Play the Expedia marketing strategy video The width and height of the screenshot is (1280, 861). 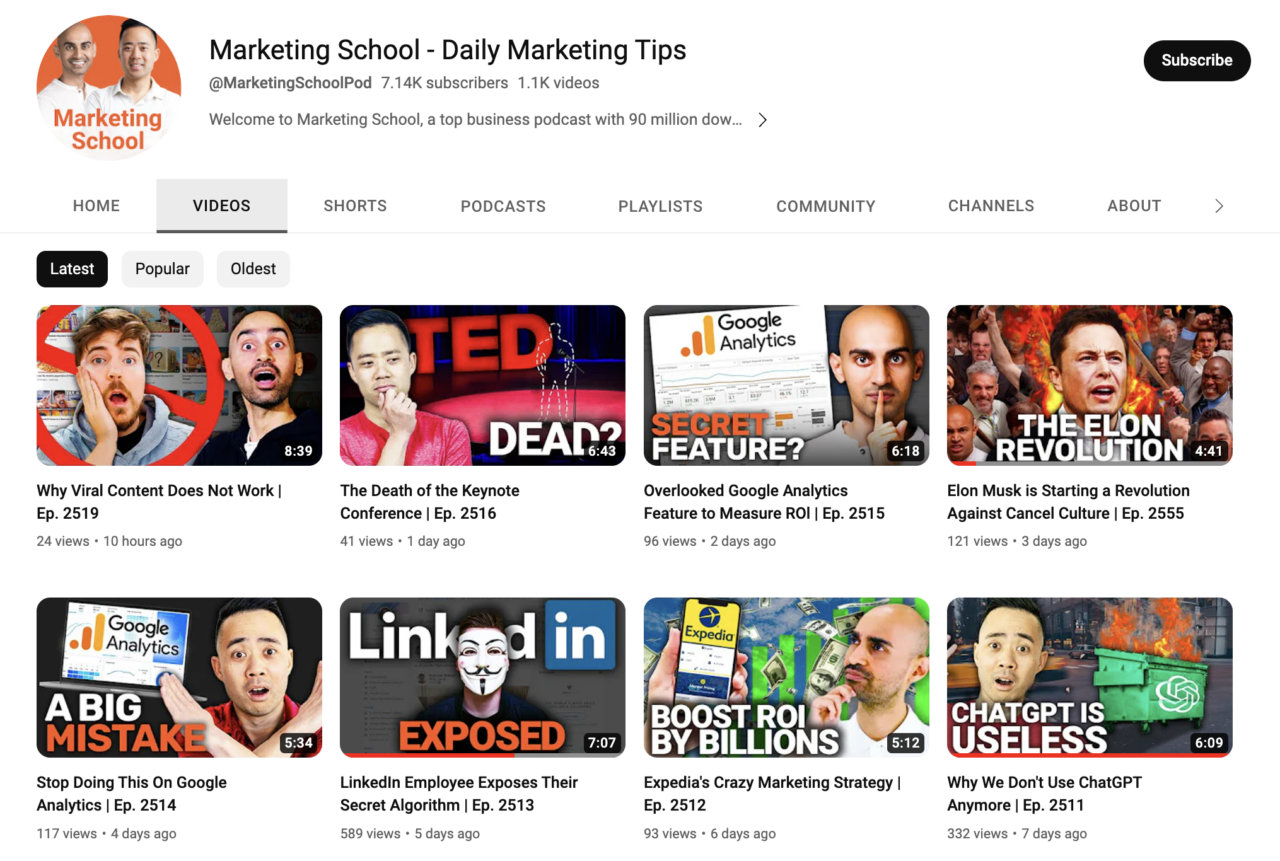786,677
